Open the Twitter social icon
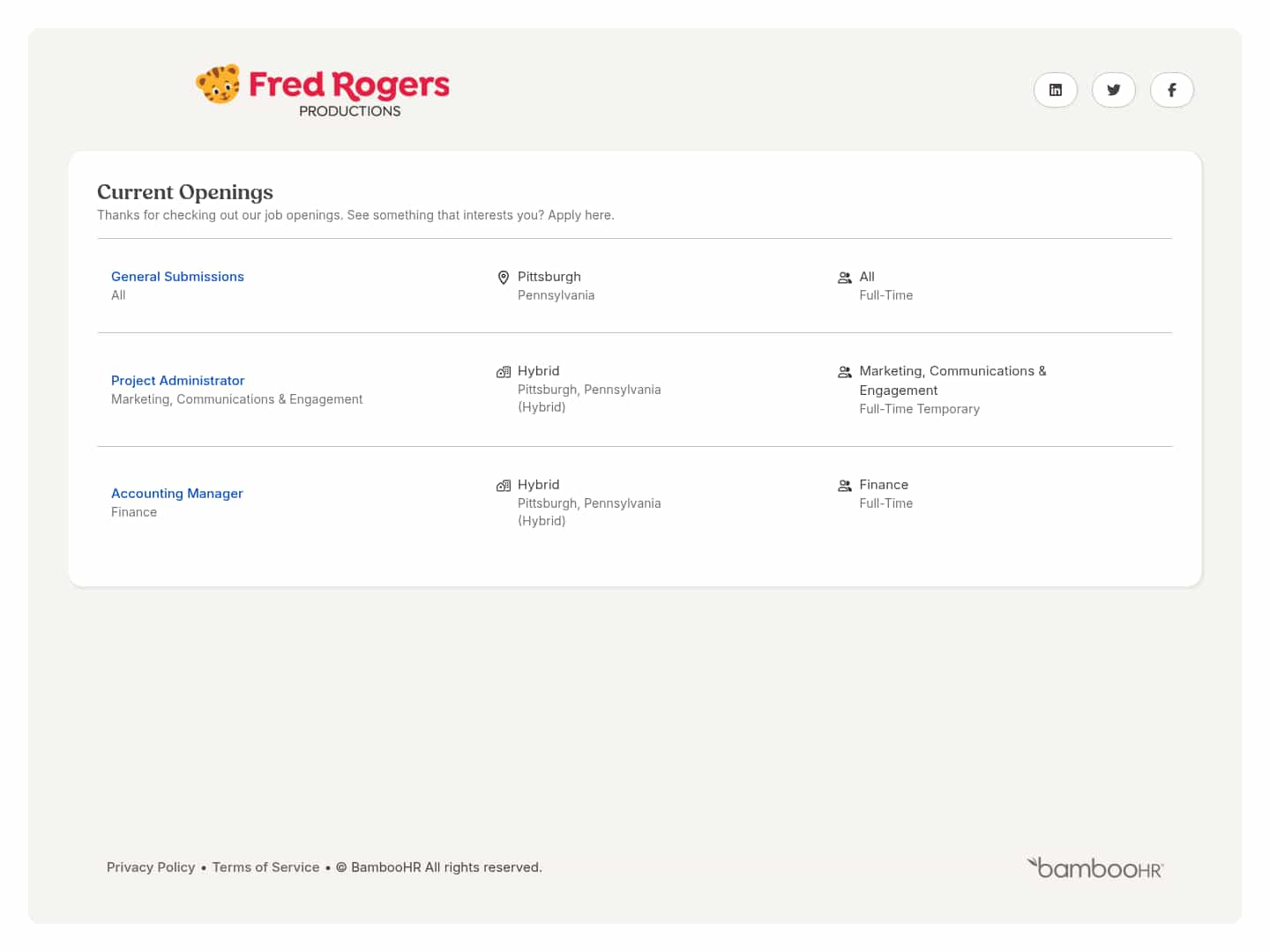This screenshot has height=952, width=1270. coord(1113,90)
